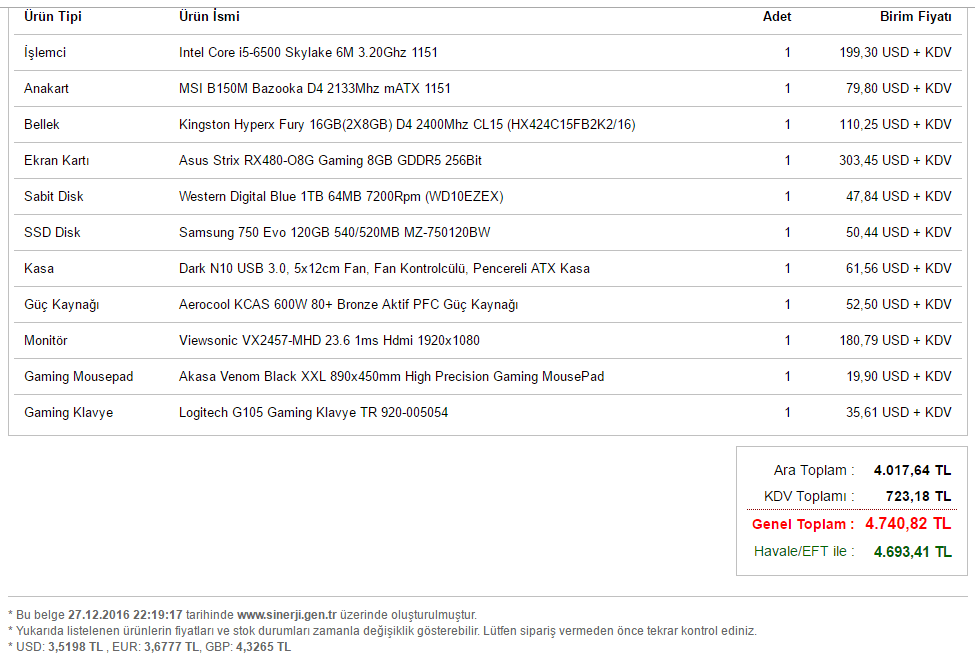The image size is (975, 656).
Task: Click 'Kingston Hyperx Fury 16GB' product name
Action: (x=407, y=125)
